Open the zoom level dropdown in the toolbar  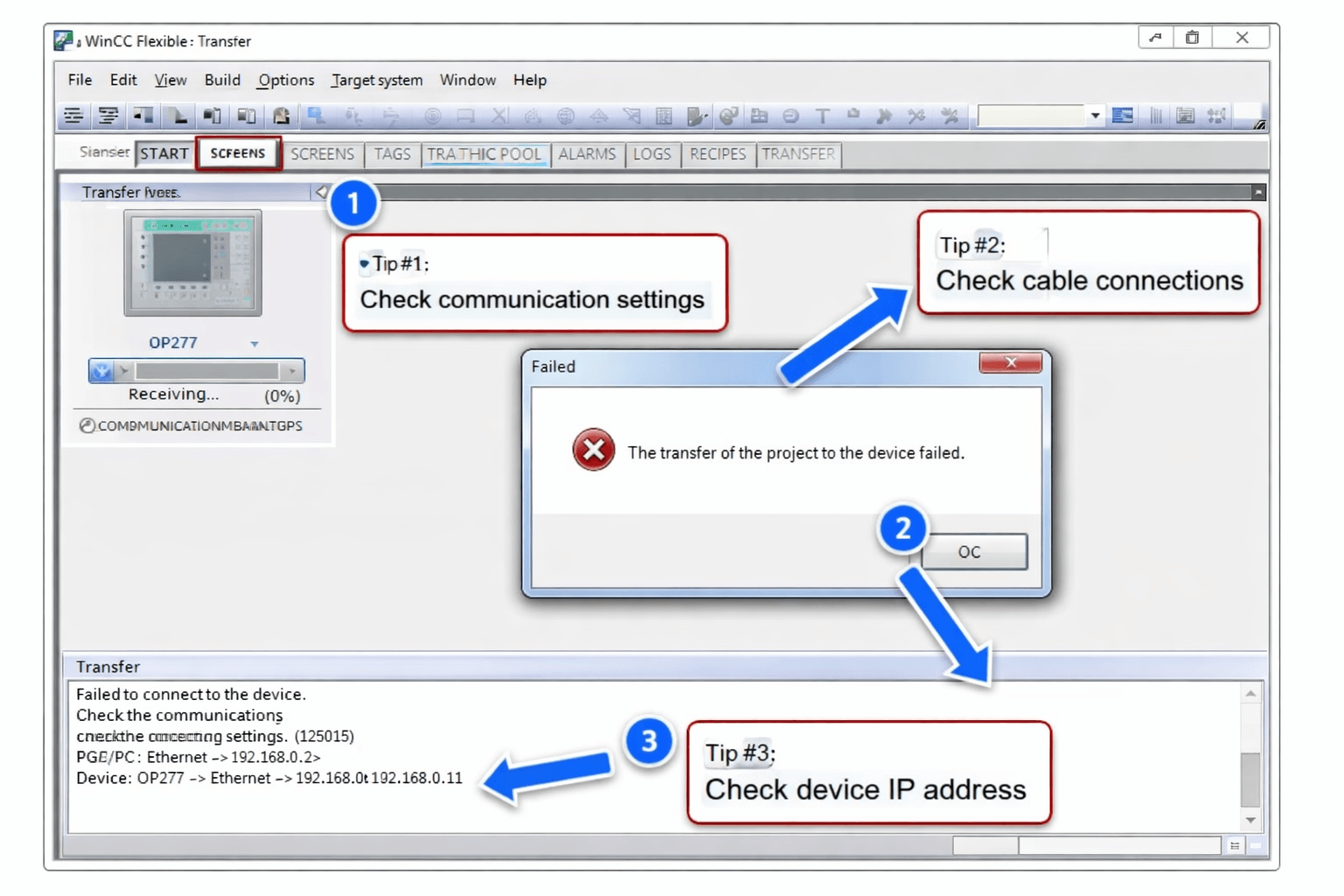pyautogui.click(x=1095, y=115)
